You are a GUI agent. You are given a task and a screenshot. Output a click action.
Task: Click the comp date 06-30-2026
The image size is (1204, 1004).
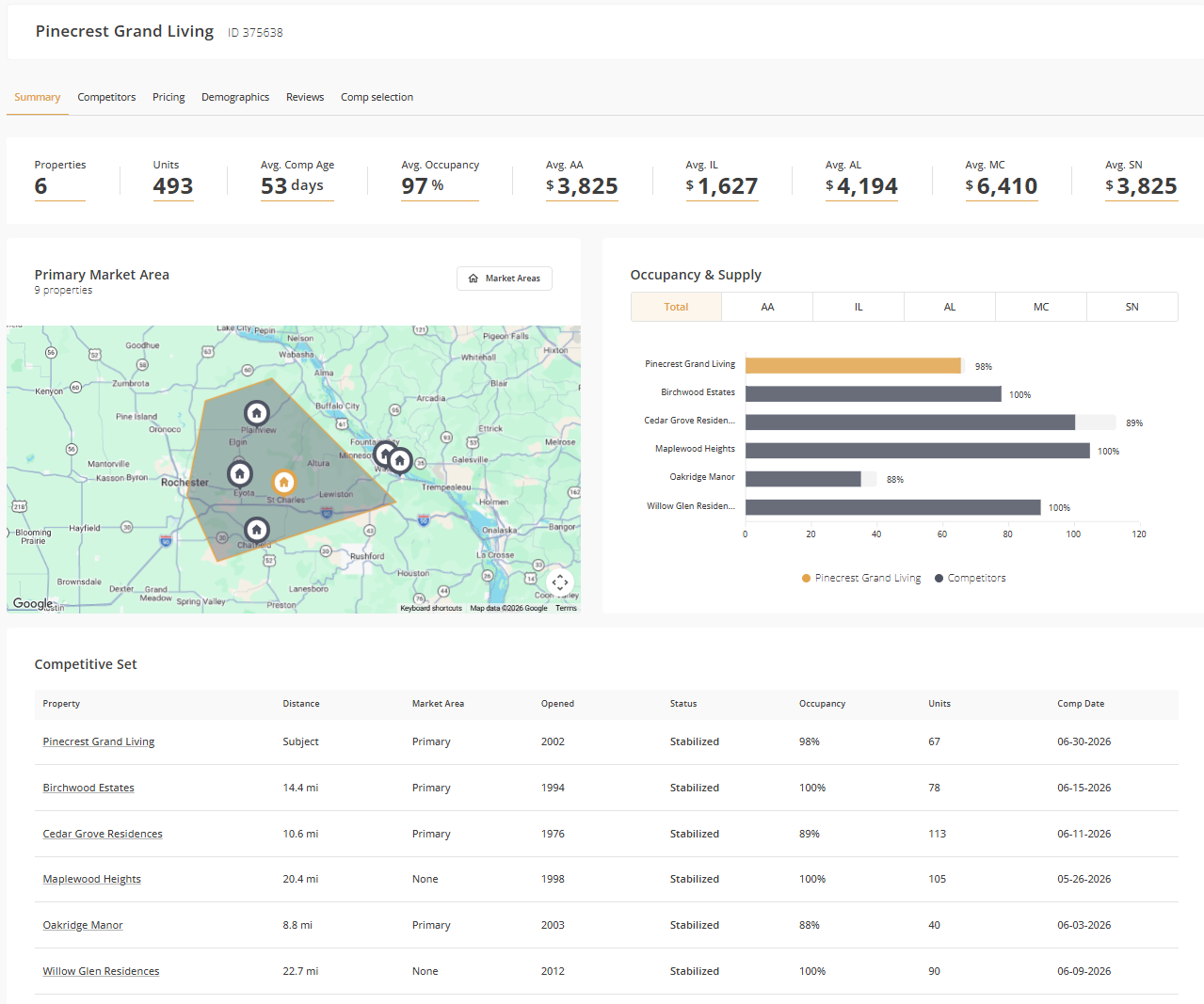1084,741
